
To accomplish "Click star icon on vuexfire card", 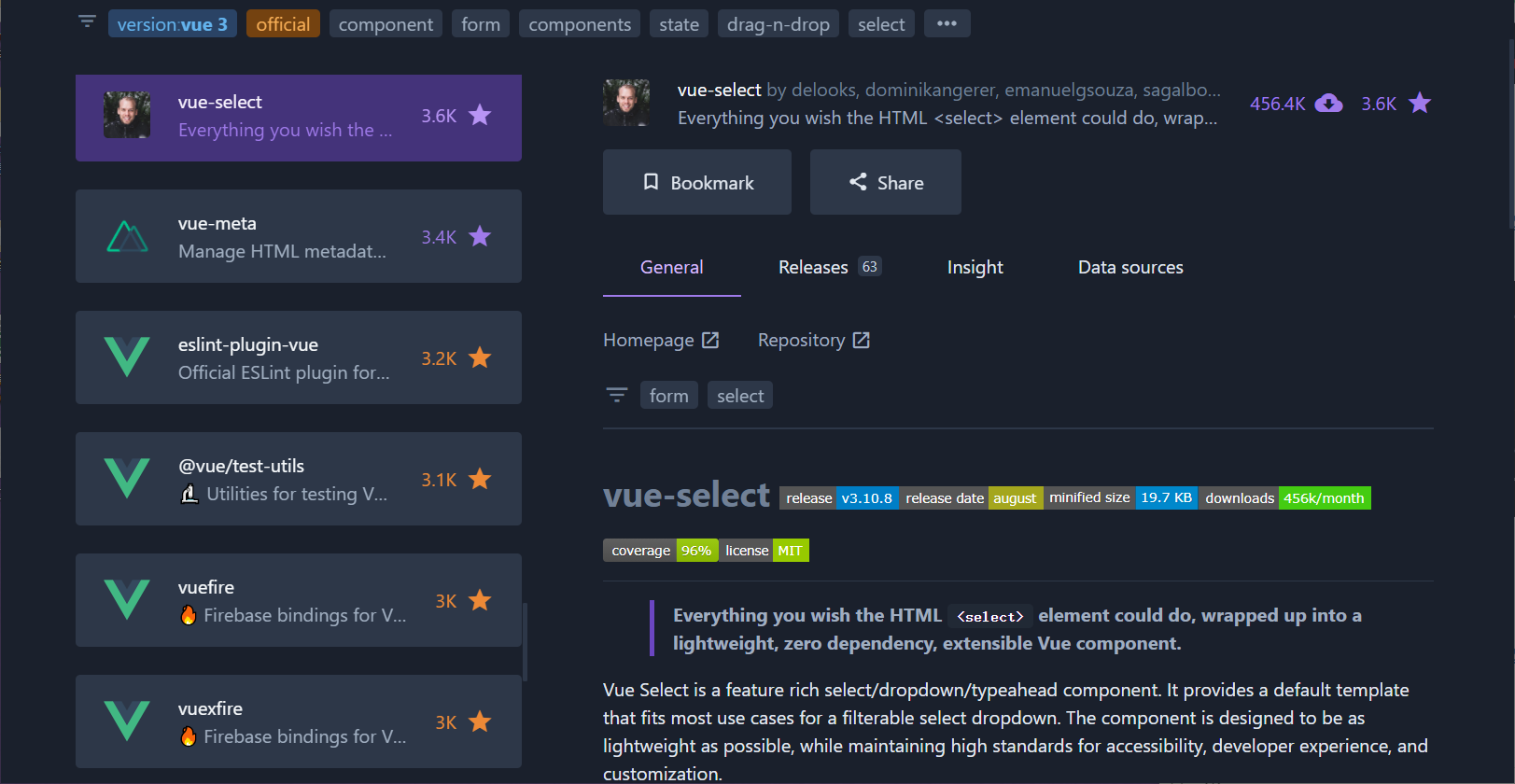I will 480,721.
